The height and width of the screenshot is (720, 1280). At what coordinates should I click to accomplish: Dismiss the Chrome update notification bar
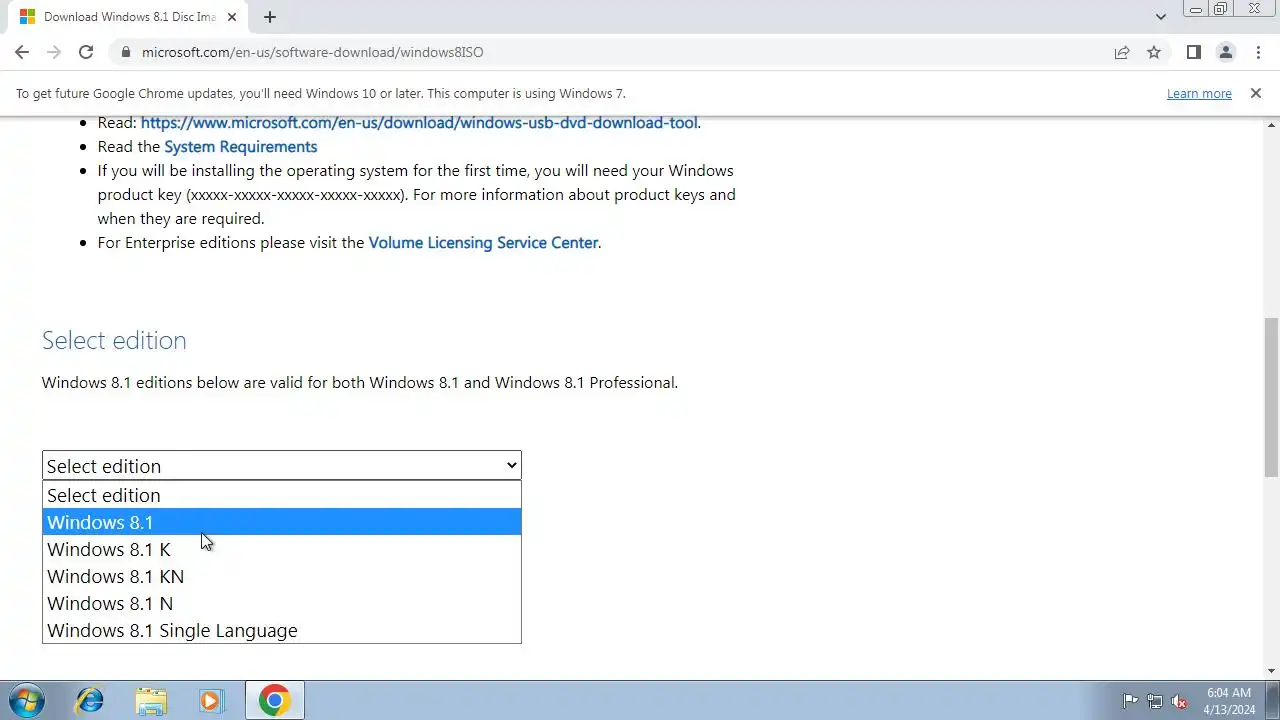[x=1256, y=93]
